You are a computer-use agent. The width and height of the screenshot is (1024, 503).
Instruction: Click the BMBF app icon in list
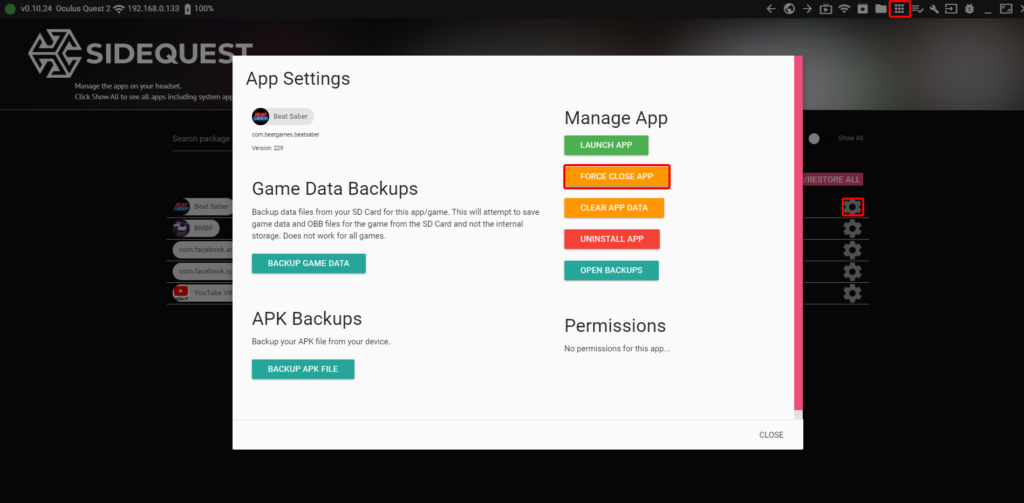point(181,229)
